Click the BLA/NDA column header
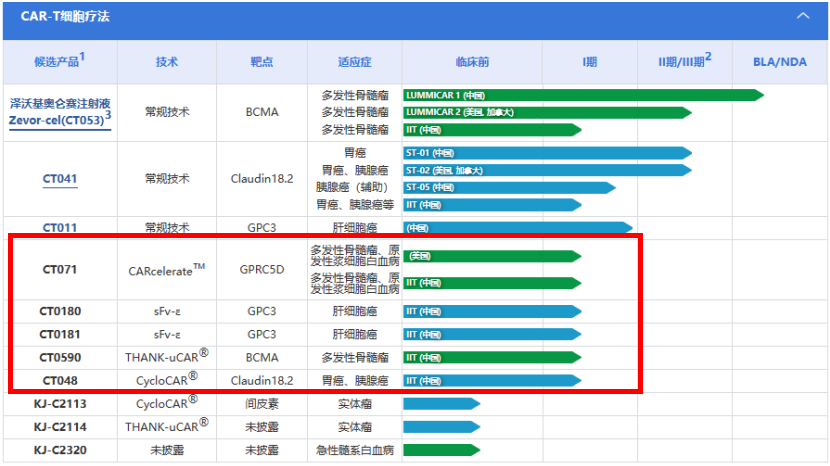Image resolution: width=830 pixels, height=466 pixels. pos(779,62)
